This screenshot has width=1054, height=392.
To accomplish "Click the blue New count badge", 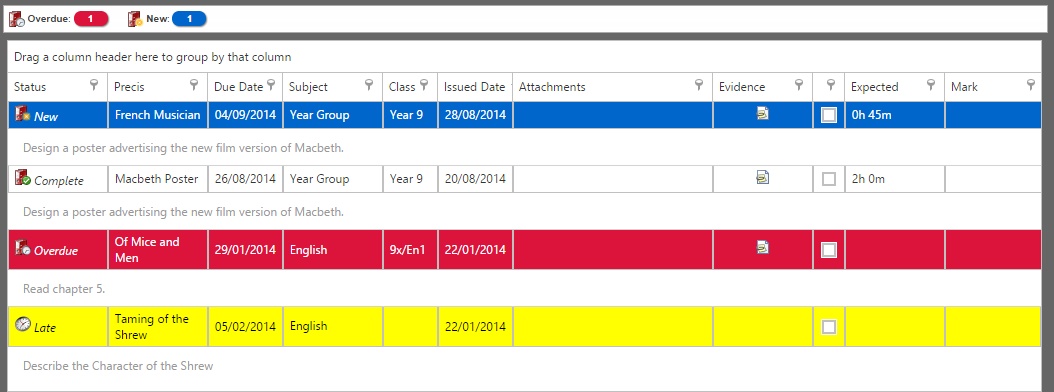I will click(190, 19).
